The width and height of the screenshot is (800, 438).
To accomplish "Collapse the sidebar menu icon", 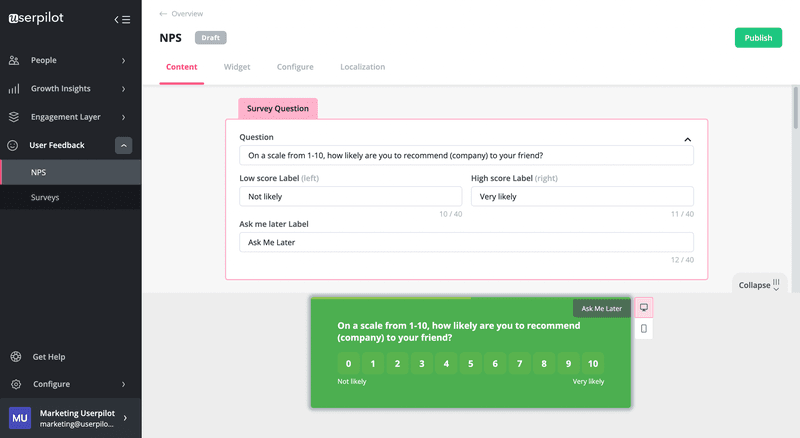I will (122, 19).
